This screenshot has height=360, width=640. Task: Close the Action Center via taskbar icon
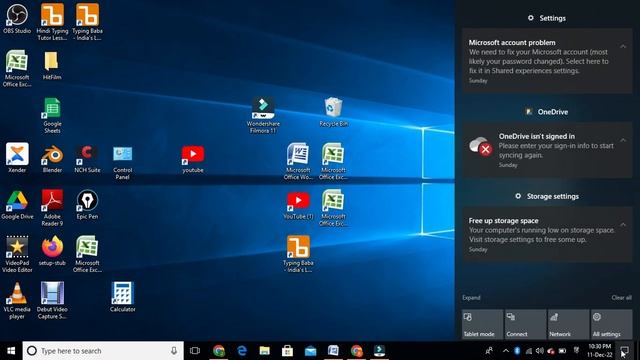(x=624, y=351)
